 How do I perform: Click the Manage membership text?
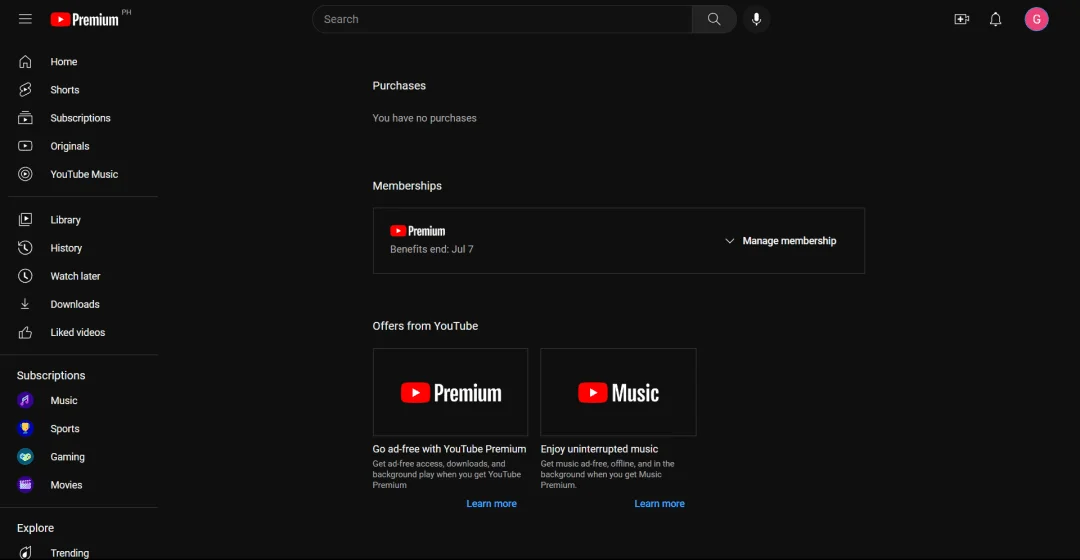coord(789,240)
